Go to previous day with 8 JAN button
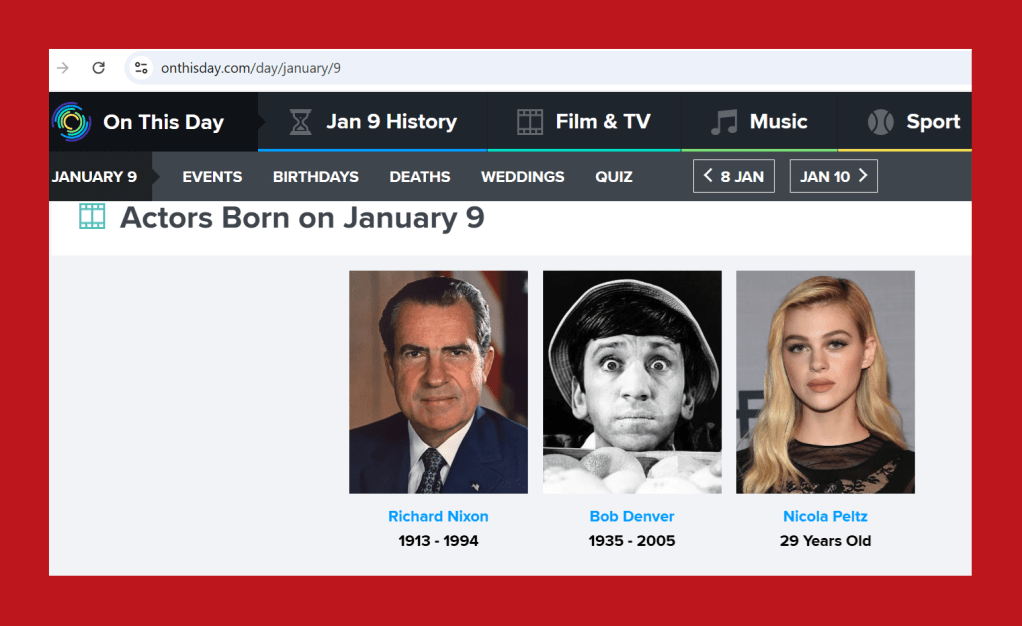Viewport: 1022px width, 626px height. [x=733, y=176]
